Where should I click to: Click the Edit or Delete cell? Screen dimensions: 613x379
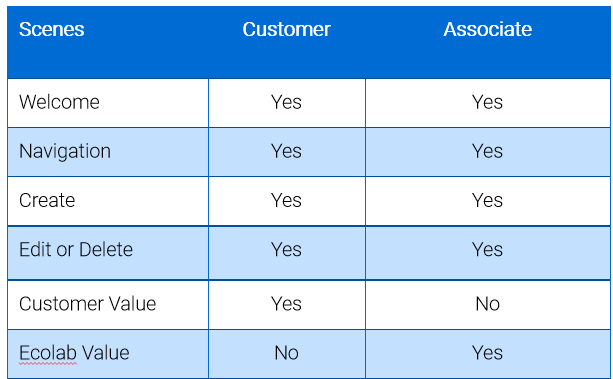click(108, 253)
